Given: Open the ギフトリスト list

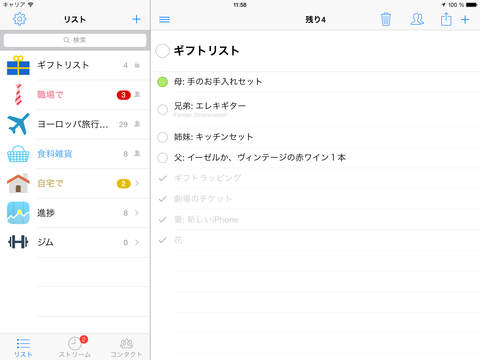Looking at the screenshot, I should [75, 65].
